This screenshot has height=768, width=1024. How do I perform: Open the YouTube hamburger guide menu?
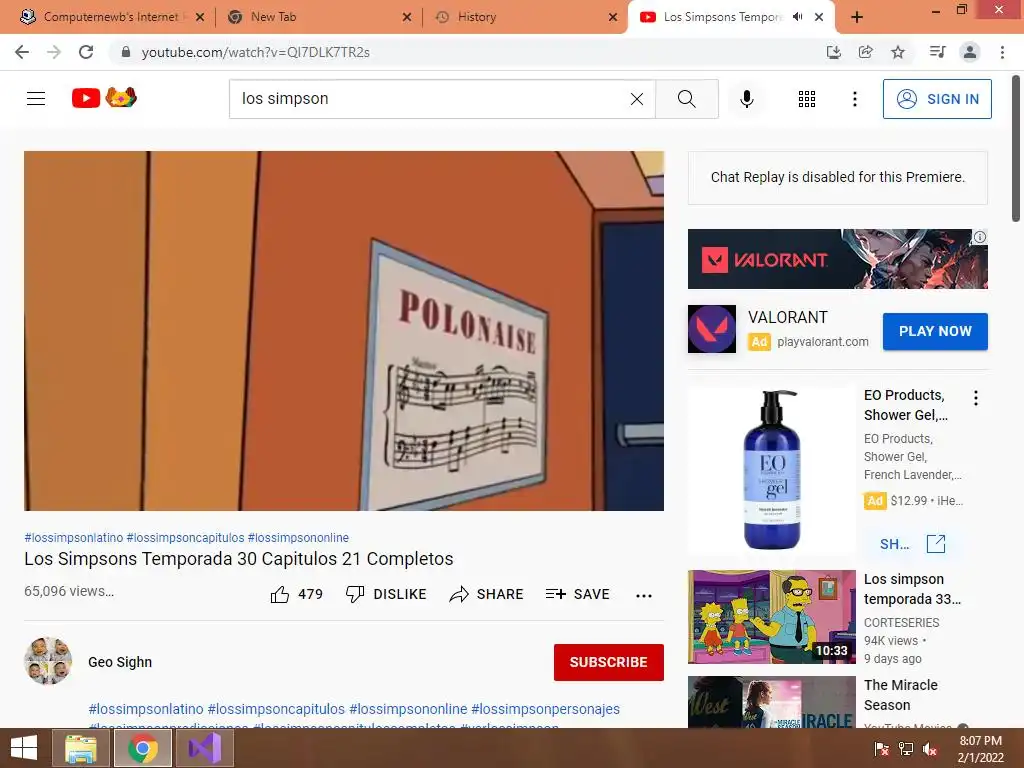36,99
